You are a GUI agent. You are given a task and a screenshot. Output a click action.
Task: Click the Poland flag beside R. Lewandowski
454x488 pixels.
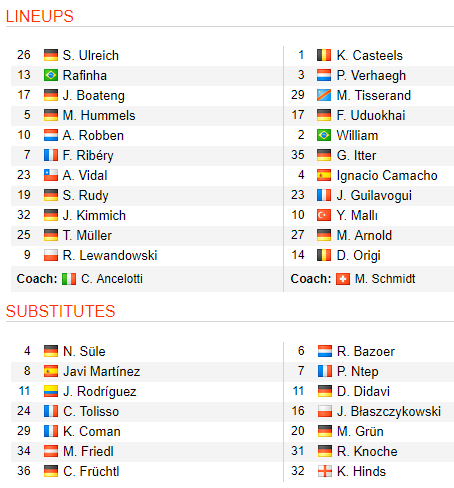point(51,255)
